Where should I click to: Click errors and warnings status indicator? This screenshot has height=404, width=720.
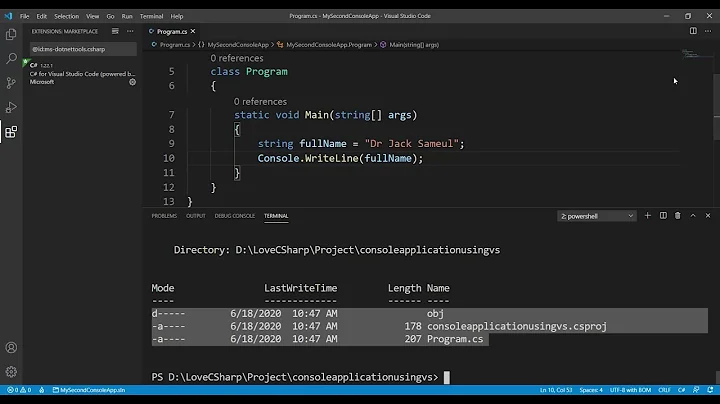point(19,390)
